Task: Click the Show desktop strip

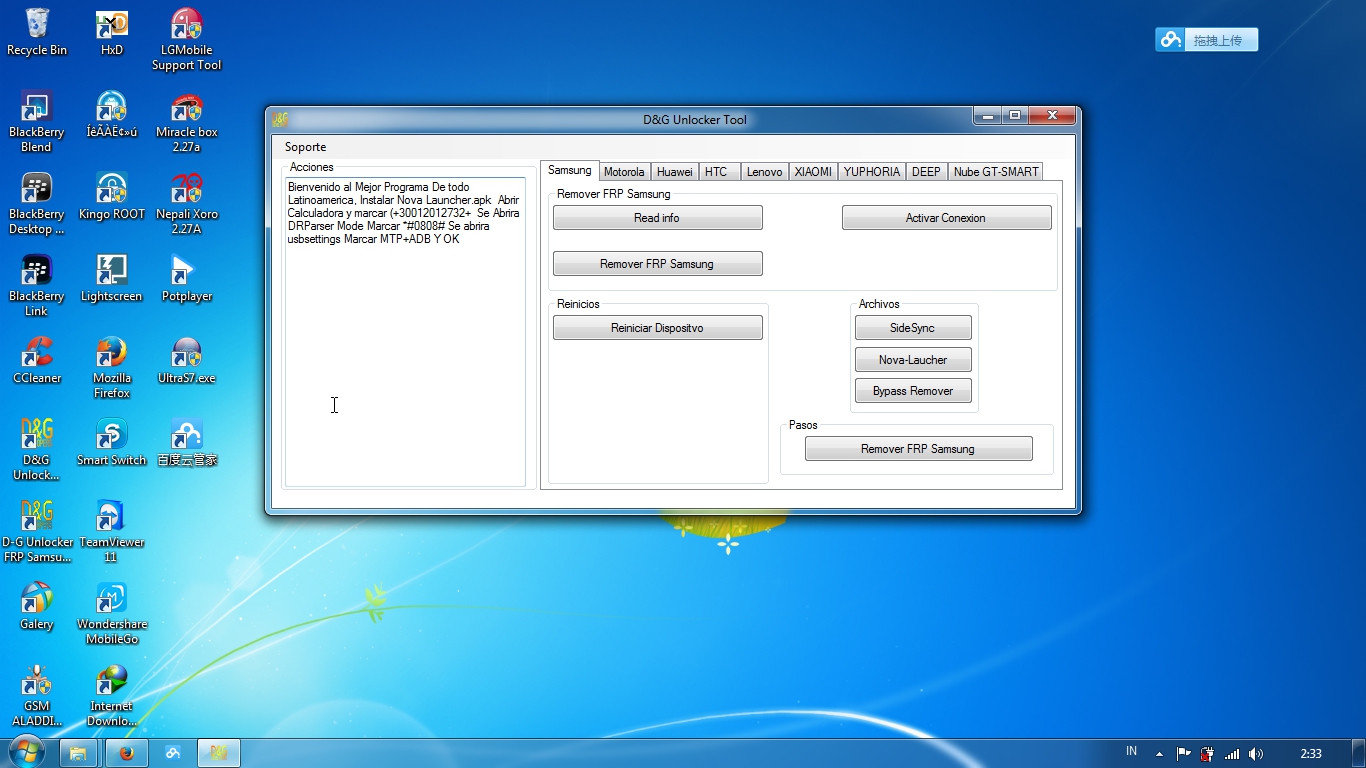Action: pyautogui.click(x=1359, y=754)
